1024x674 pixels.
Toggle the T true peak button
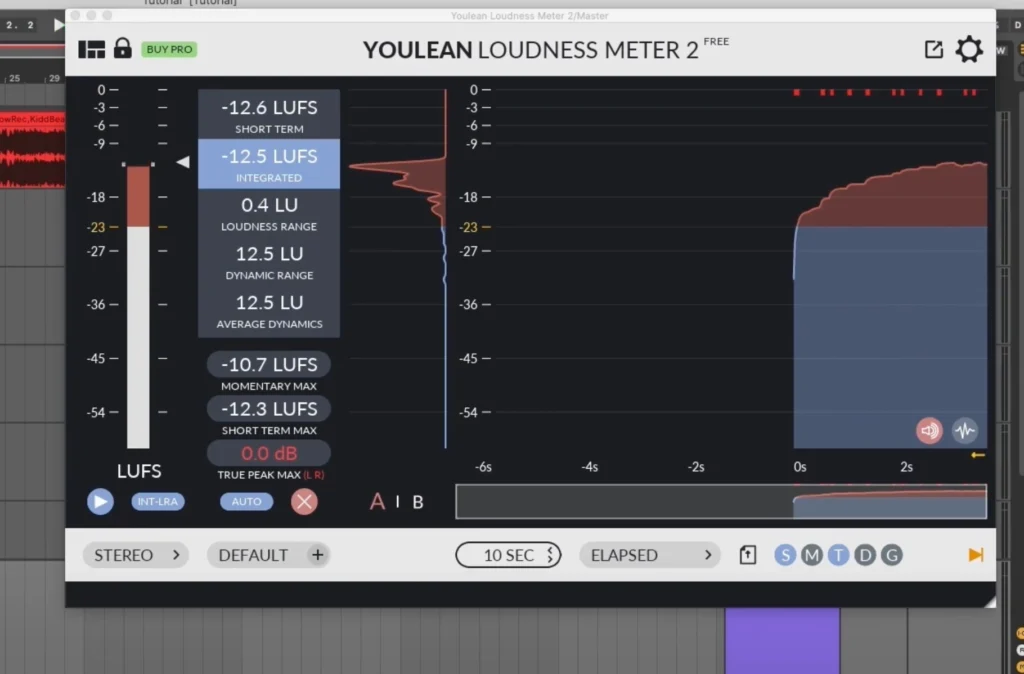coord(838,555)
